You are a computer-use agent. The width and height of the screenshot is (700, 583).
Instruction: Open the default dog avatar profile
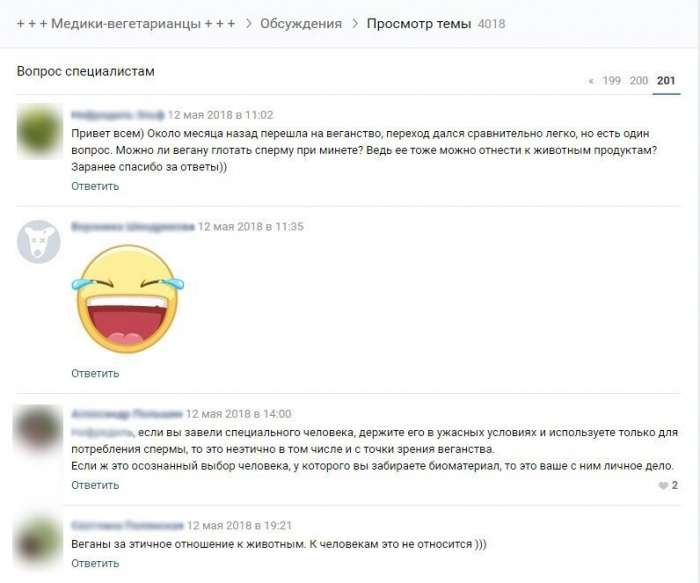click(39, 242)
